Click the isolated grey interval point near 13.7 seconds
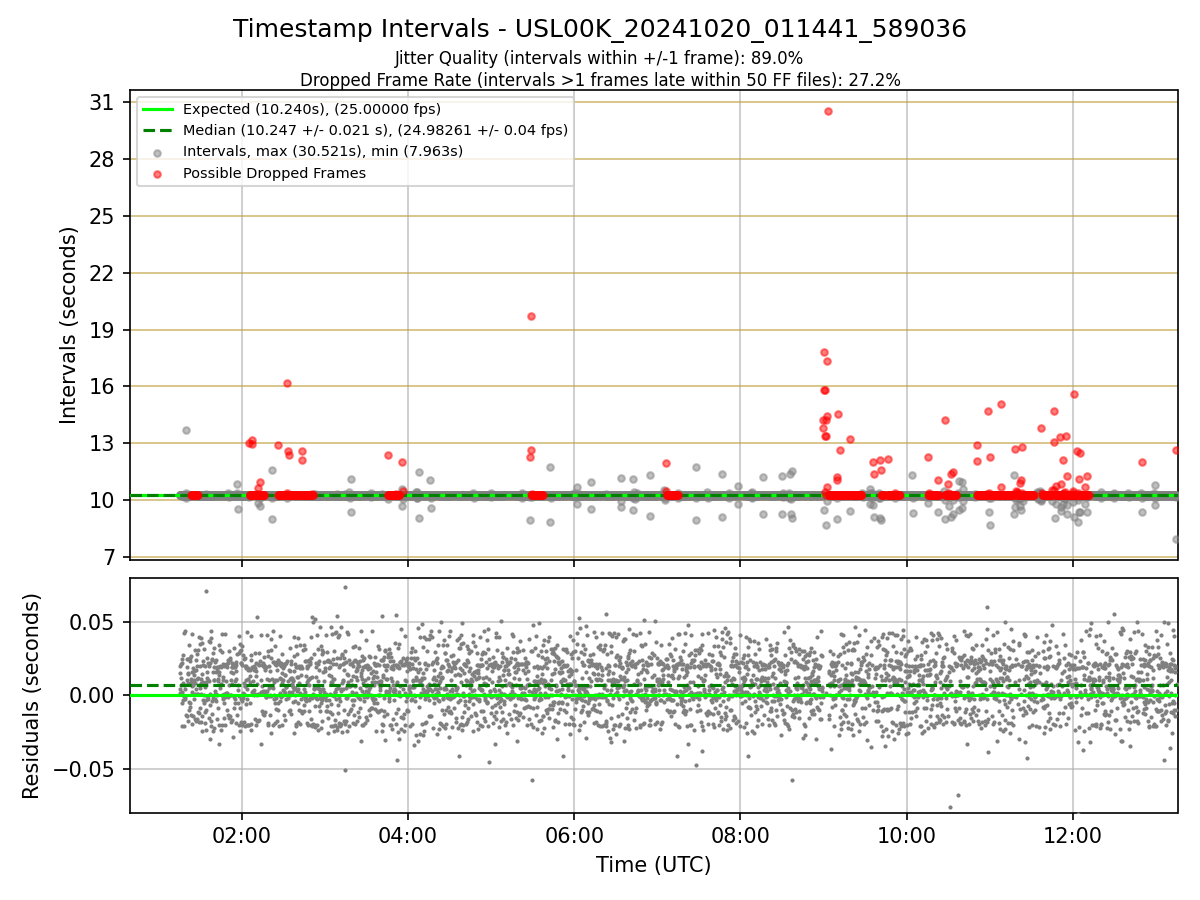 click(x=186, y=430)
